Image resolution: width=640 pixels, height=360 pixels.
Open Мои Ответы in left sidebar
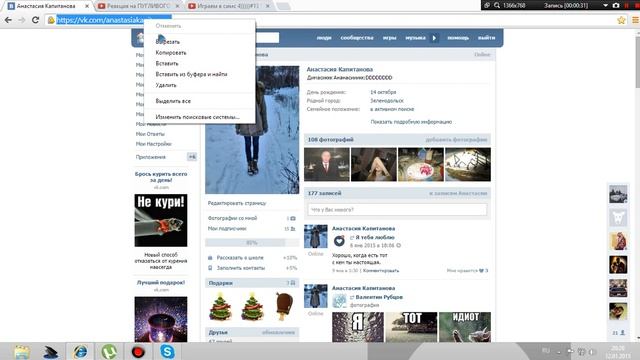coord(150,134)
